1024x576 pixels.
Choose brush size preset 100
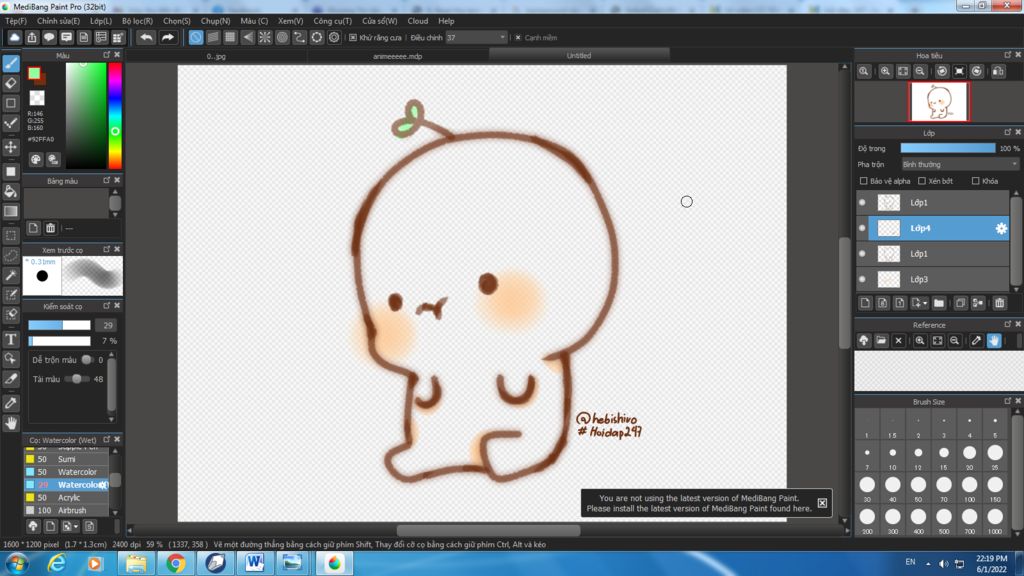click(970, 485)
